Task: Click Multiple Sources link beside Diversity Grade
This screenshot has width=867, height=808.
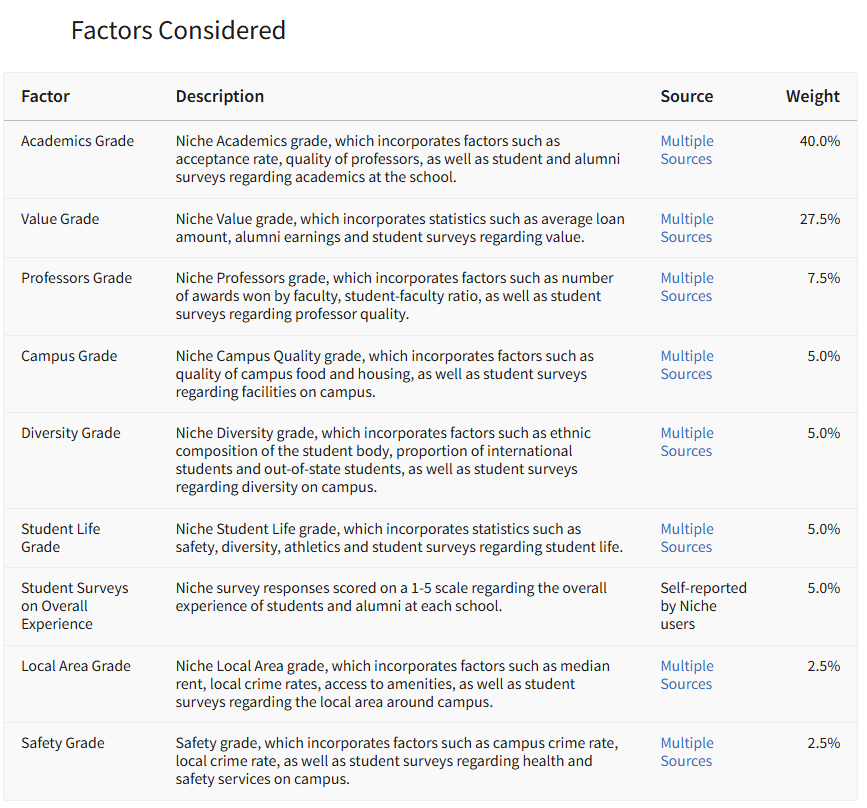Action: [x=686, y=442]
